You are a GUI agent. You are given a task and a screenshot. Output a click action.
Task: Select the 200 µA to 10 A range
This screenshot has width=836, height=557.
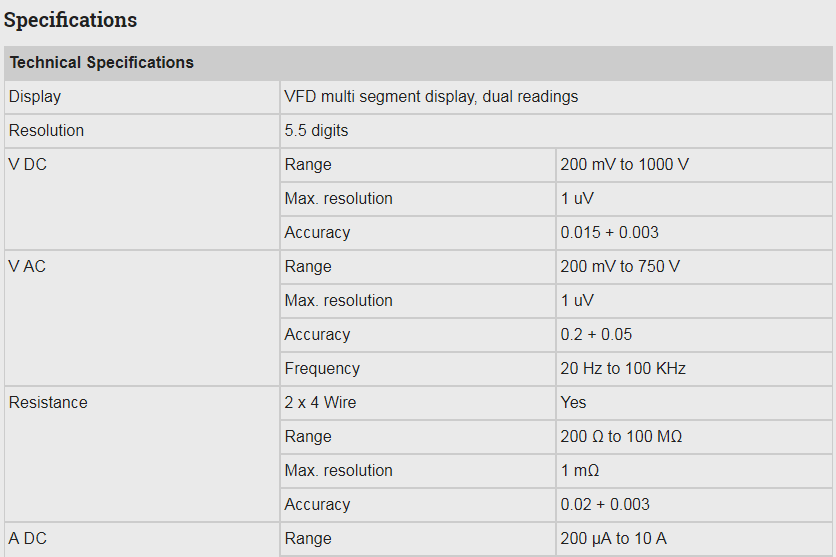pyautogui.click(x=613, y=539)
